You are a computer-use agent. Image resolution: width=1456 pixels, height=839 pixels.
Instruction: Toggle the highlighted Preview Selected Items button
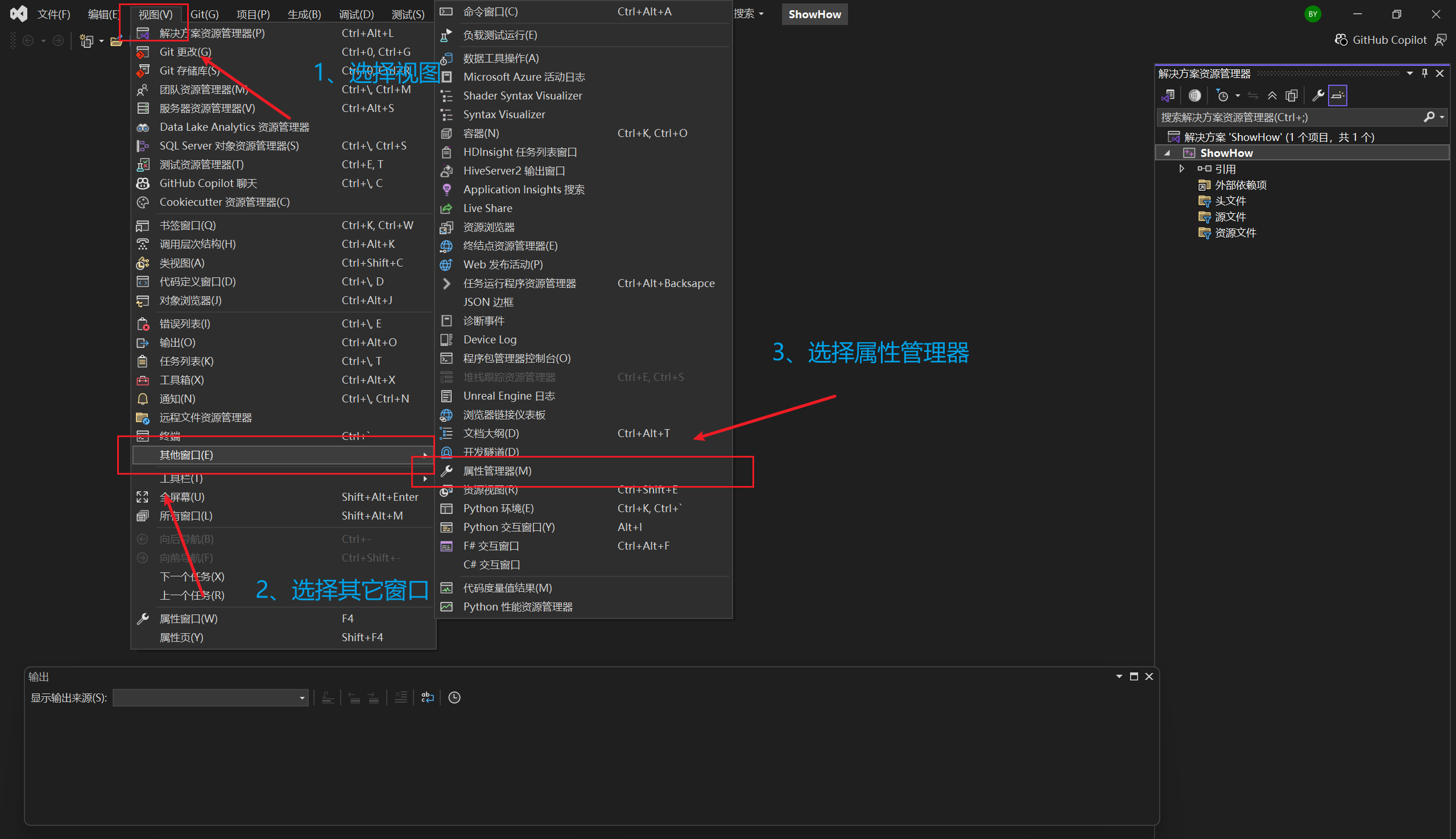[1337, 95]
